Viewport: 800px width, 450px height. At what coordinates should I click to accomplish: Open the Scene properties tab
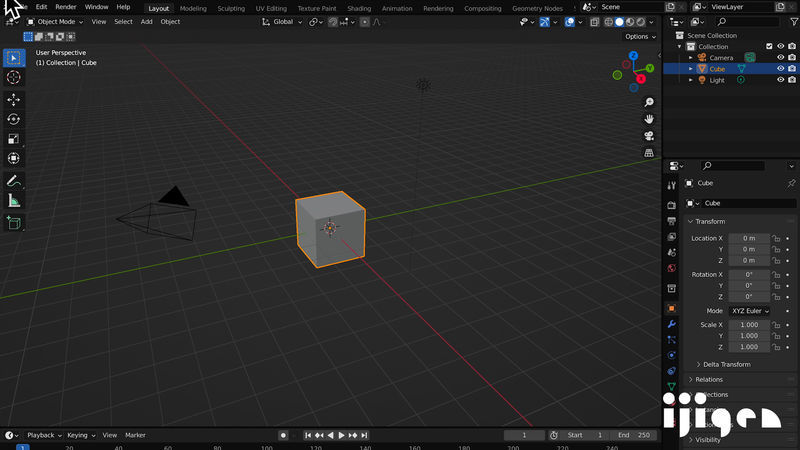tap(671, 253)
